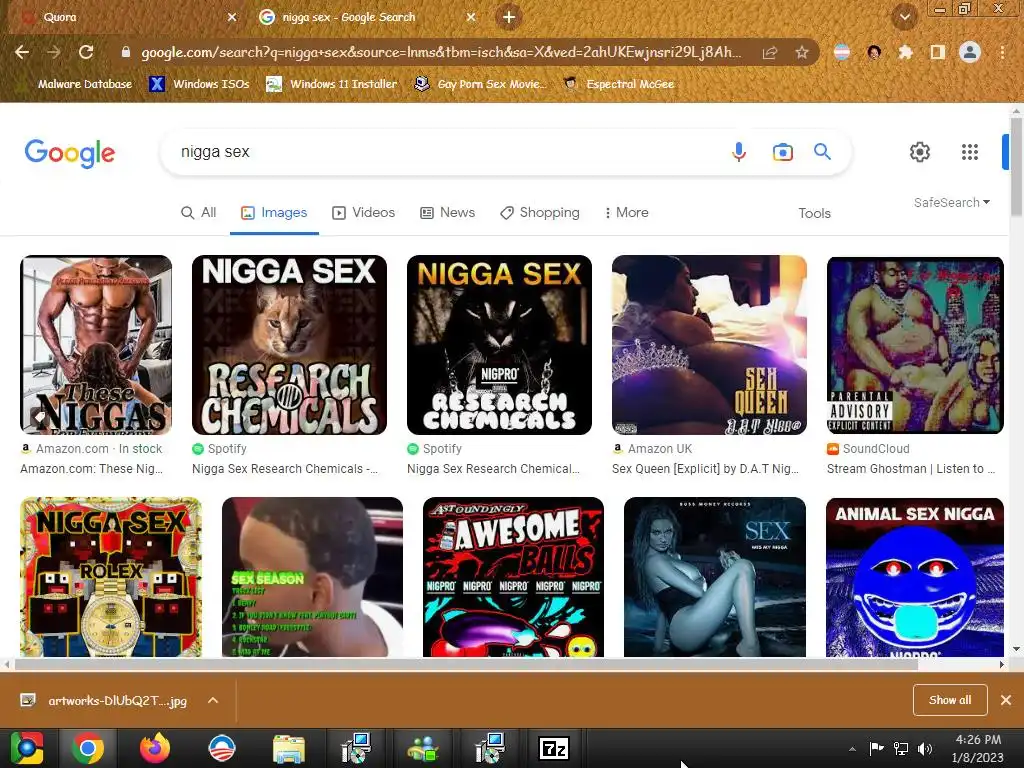Open the tab search chevron
The image size is (1024, 768).
tap(904, 17)
